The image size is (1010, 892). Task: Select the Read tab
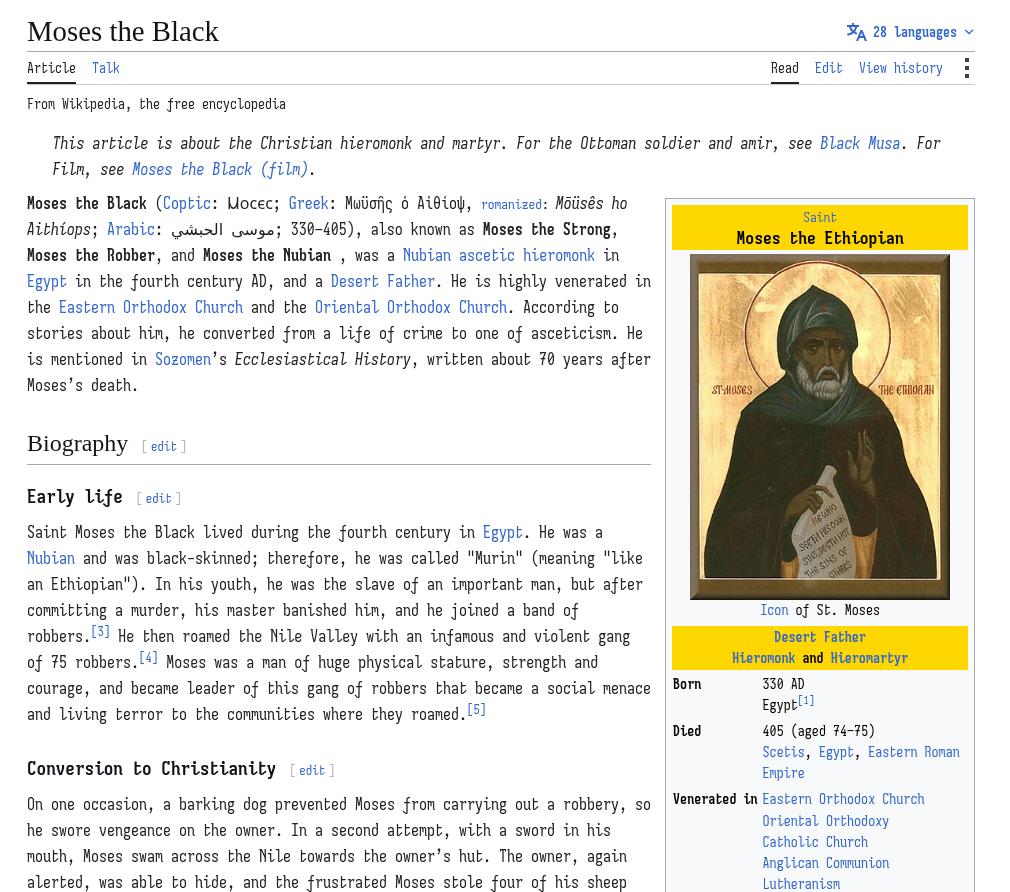tap(785, 68)
